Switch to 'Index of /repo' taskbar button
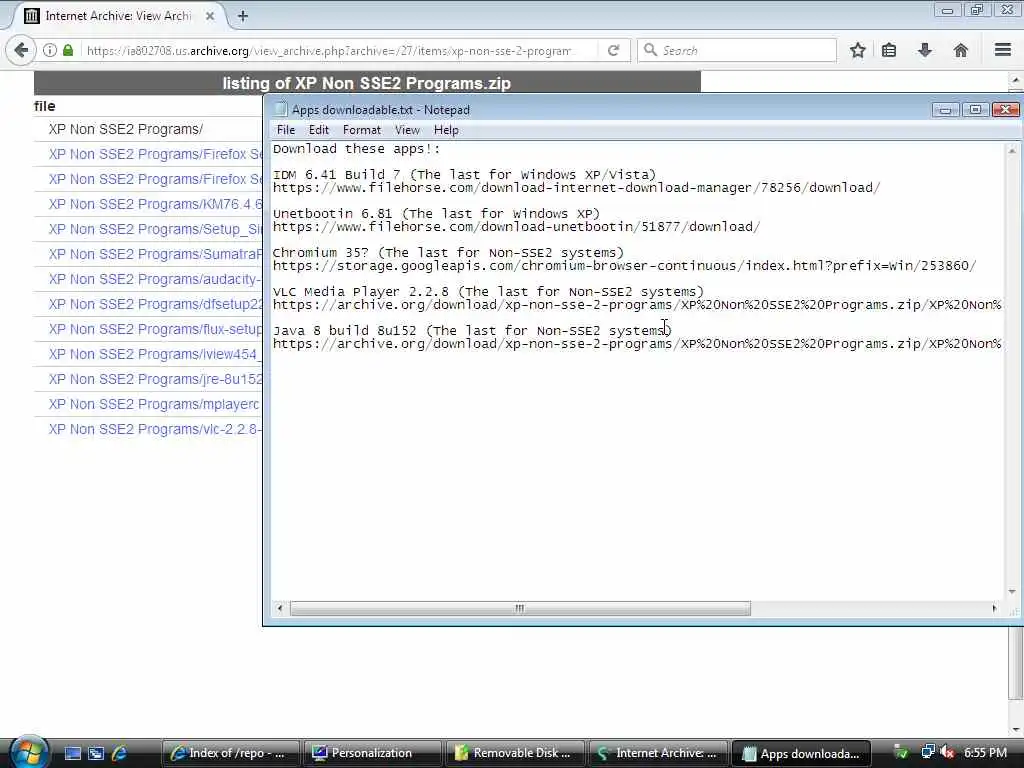 click(229, 753)
